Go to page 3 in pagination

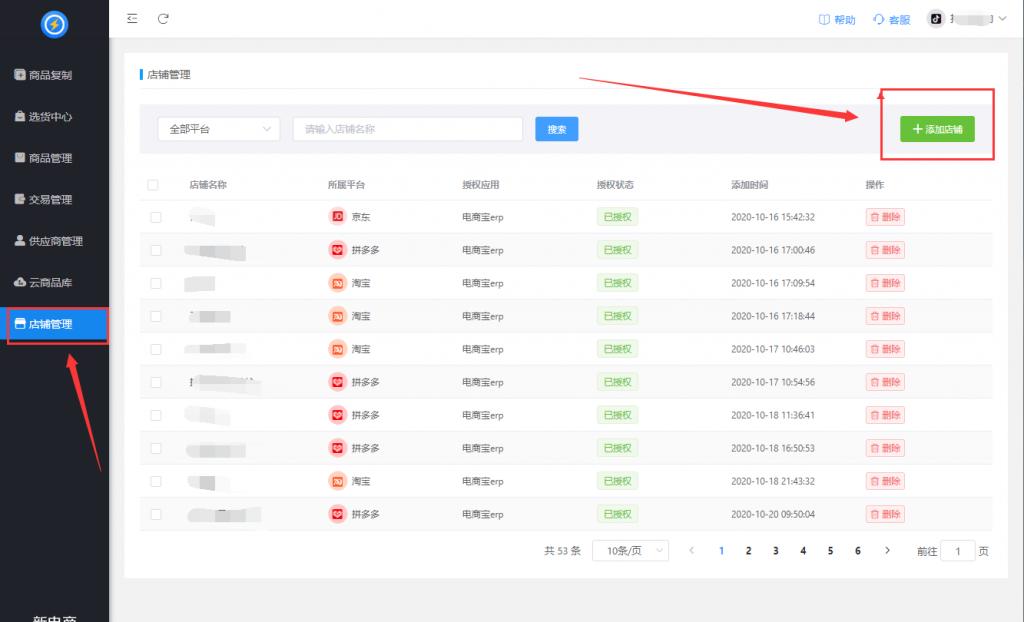775,551
